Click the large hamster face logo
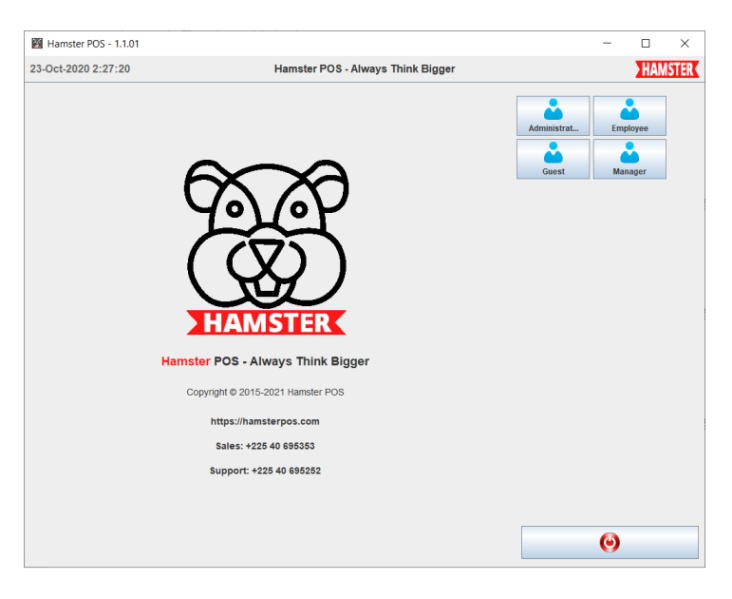 click(x=266, y=233)
